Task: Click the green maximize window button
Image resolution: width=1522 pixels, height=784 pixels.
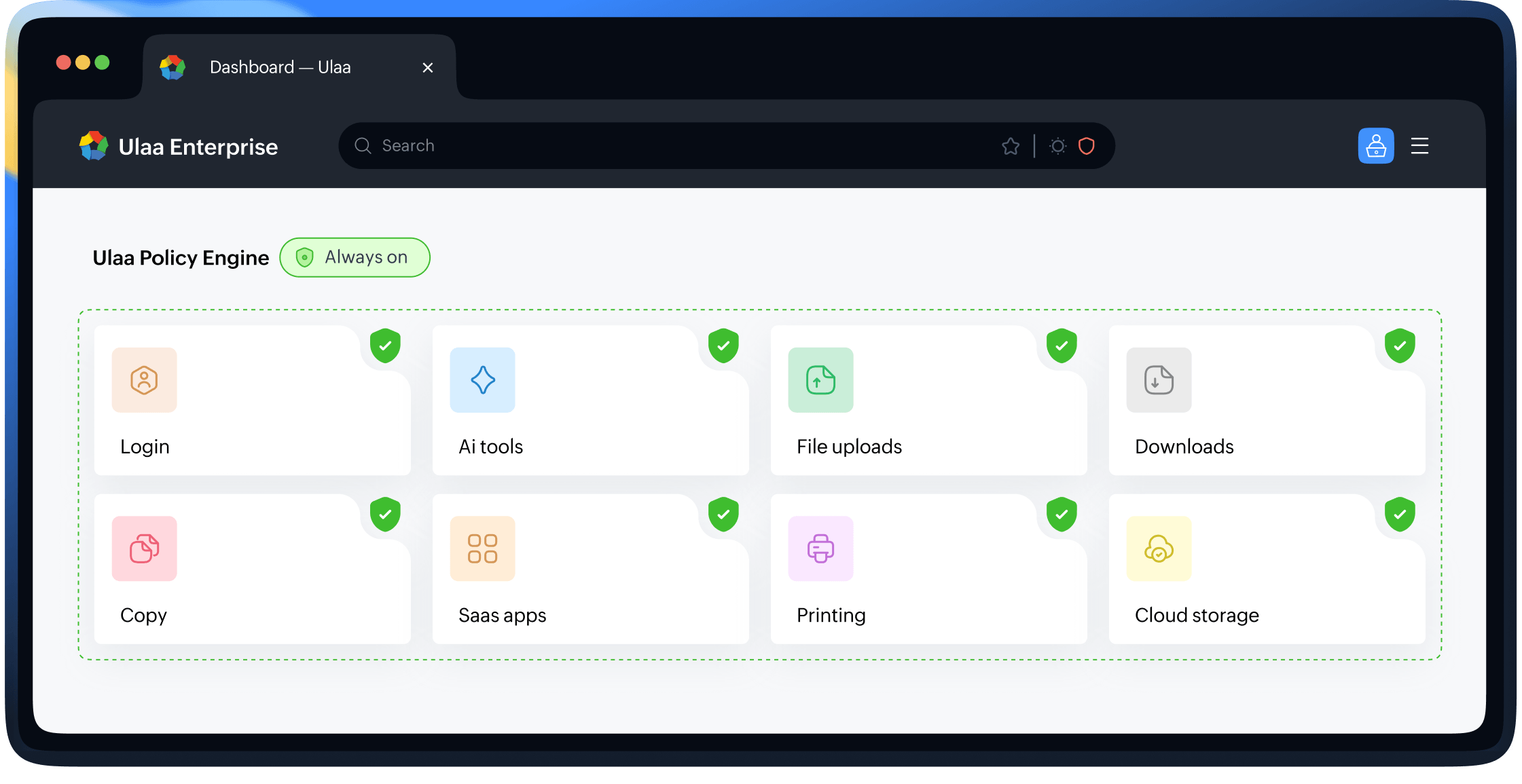Action: point(103,62)
